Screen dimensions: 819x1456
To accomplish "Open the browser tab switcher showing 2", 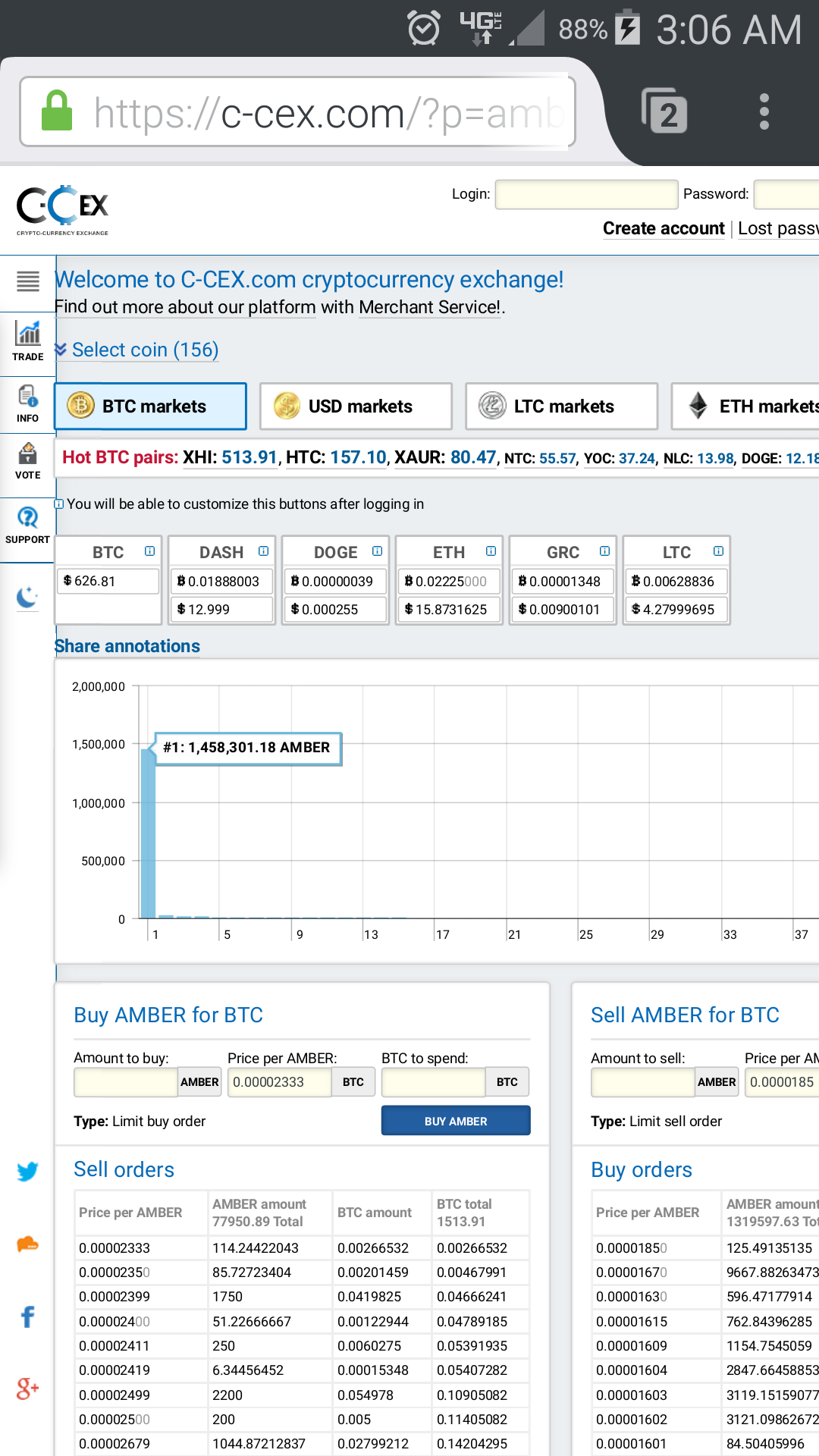I will pos(664,111).
